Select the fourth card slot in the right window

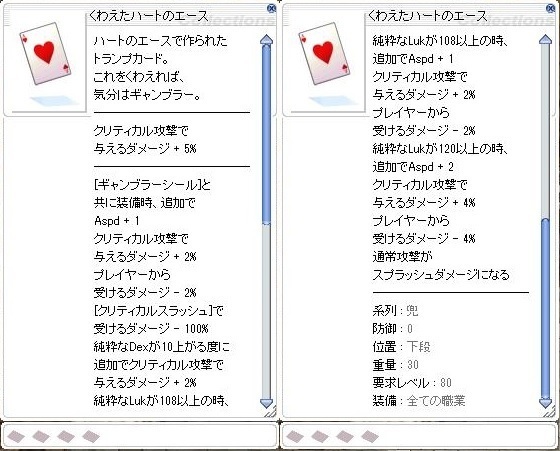(370, 436)
